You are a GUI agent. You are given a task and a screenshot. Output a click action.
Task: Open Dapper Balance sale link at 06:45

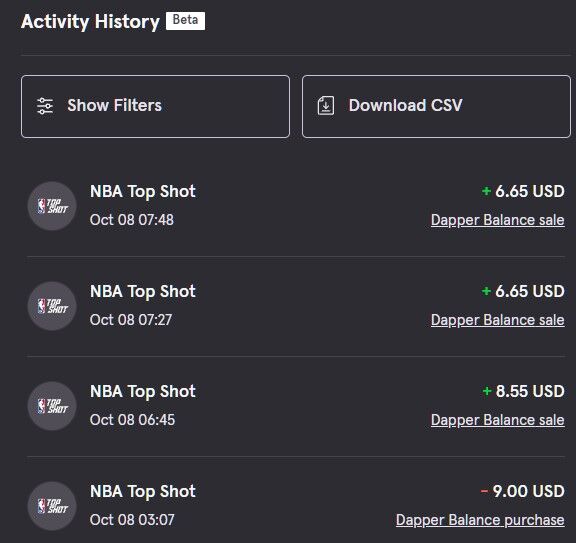[498, 420]
